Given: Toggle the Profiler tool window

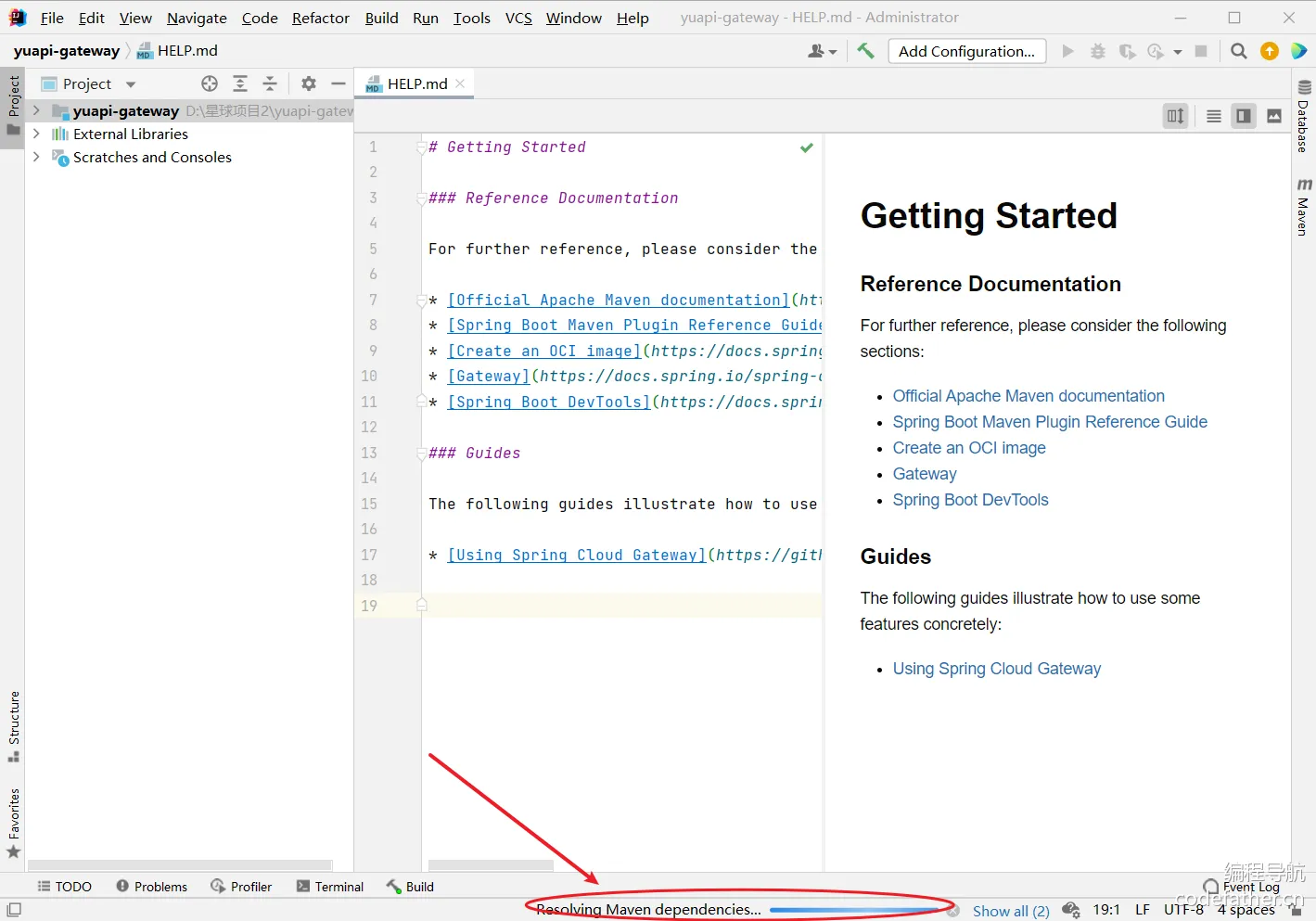Looking at the screenshot, I should (241, 887).
